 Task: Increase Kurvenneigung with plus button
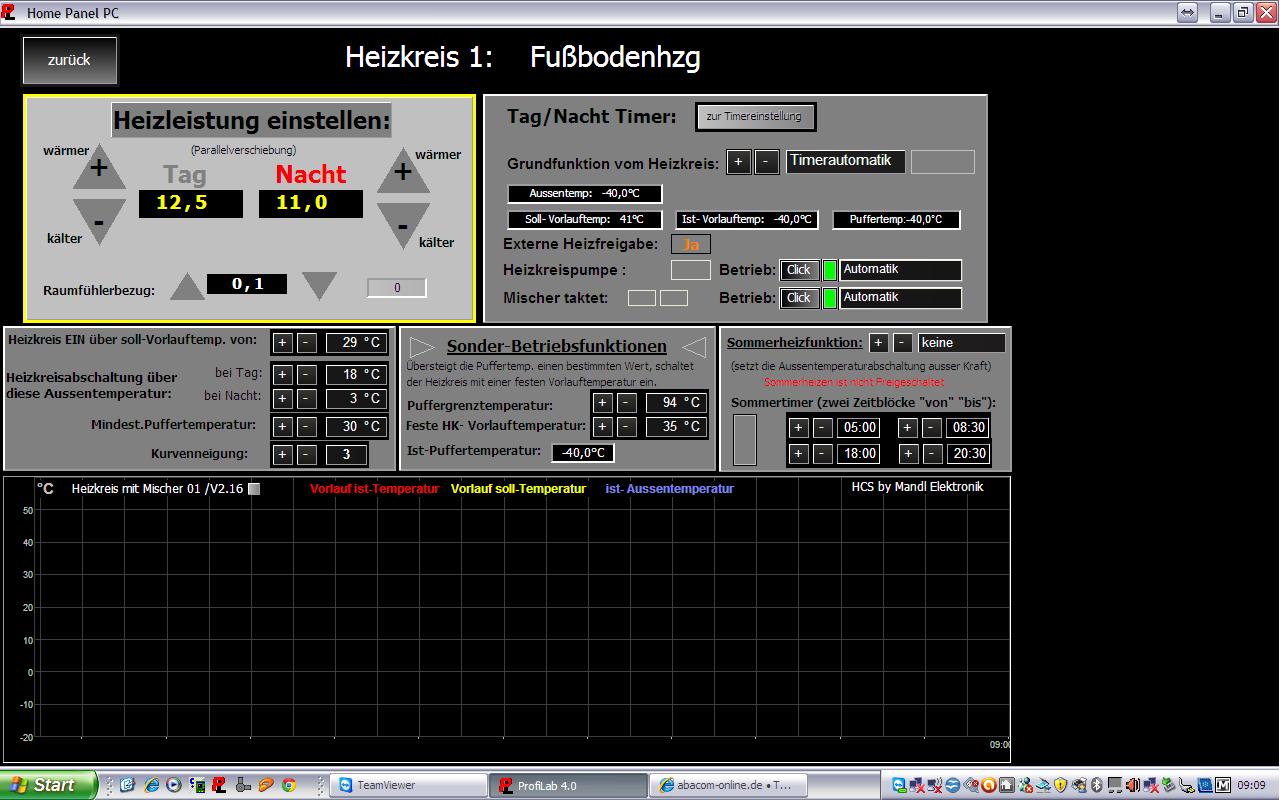tap(283, 455)
